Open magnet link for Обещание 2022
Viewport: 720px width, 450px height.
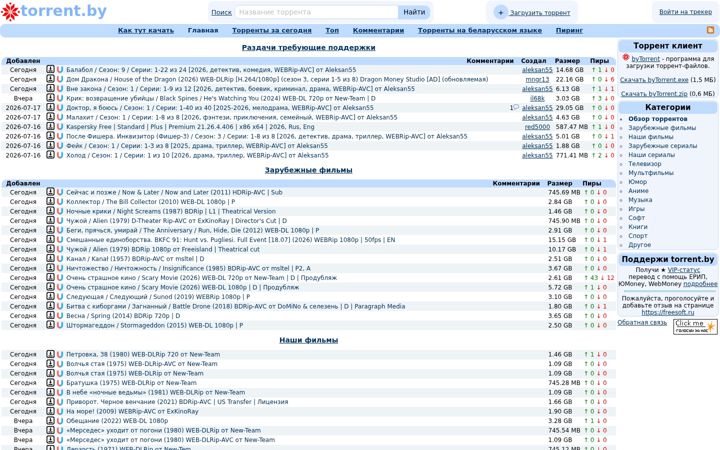(x=60, y=421)
